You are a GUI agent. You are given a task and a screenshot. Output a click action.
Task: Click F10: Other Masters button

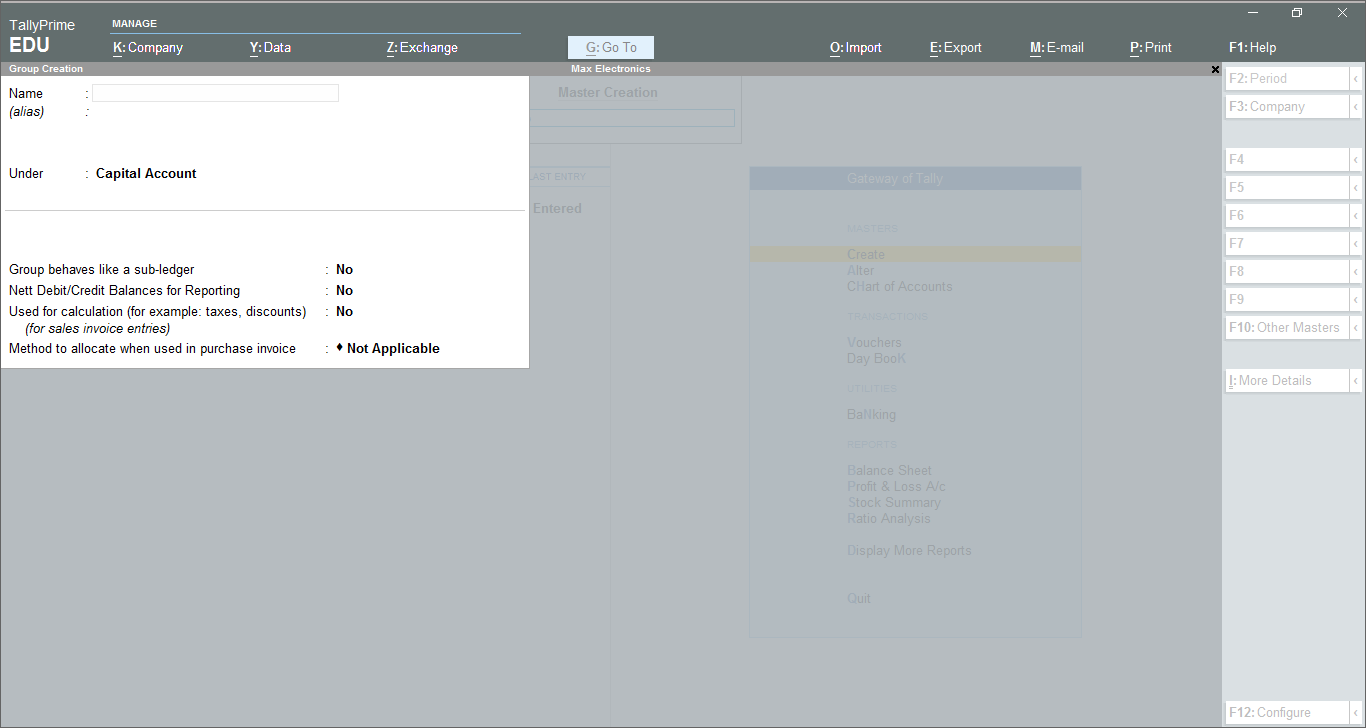pyautogui.click(x=1287, y=327)
